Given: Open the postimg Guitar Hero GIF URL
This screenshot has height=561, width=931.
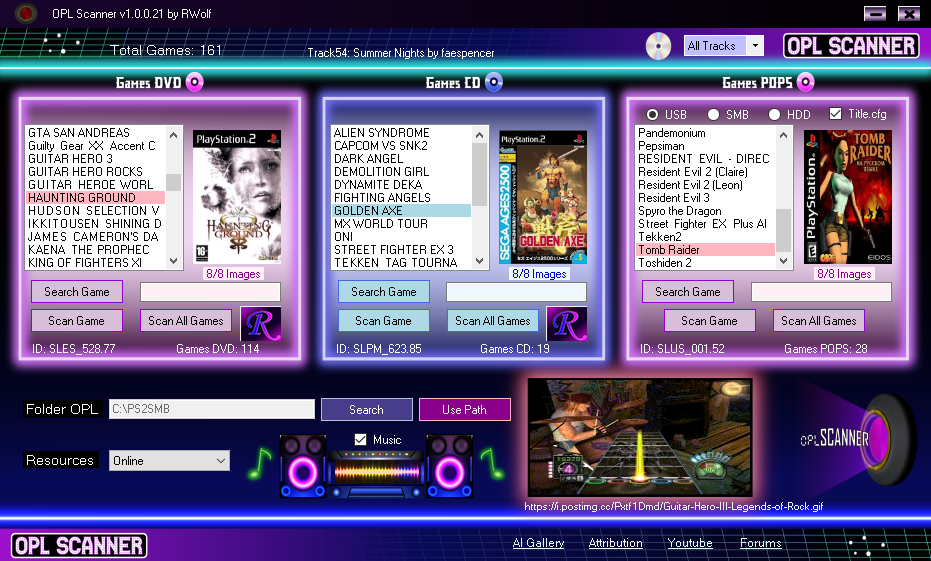Looking at the screenshot, I should (673, 506).
